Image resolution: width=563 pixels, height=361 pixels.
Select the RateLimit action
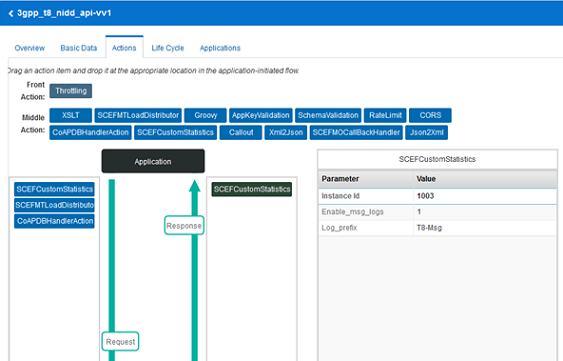click(x=385, y=115)
